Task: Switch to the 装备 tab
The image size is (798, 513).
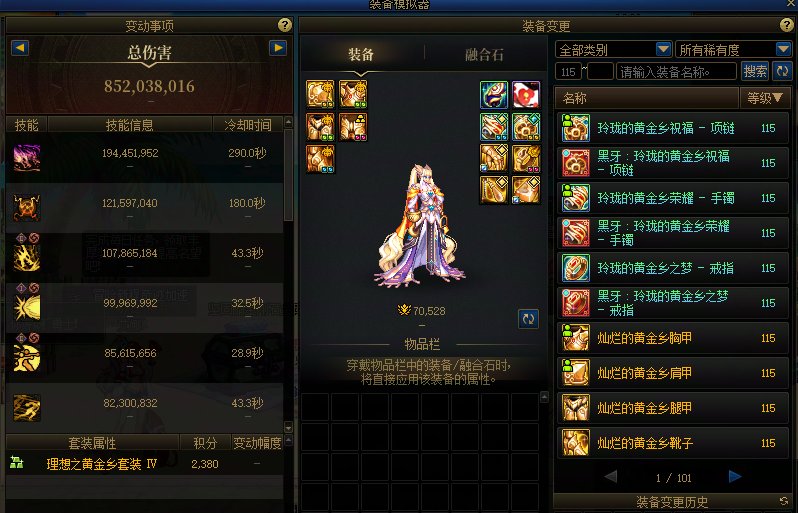Action: coord(361,54)
